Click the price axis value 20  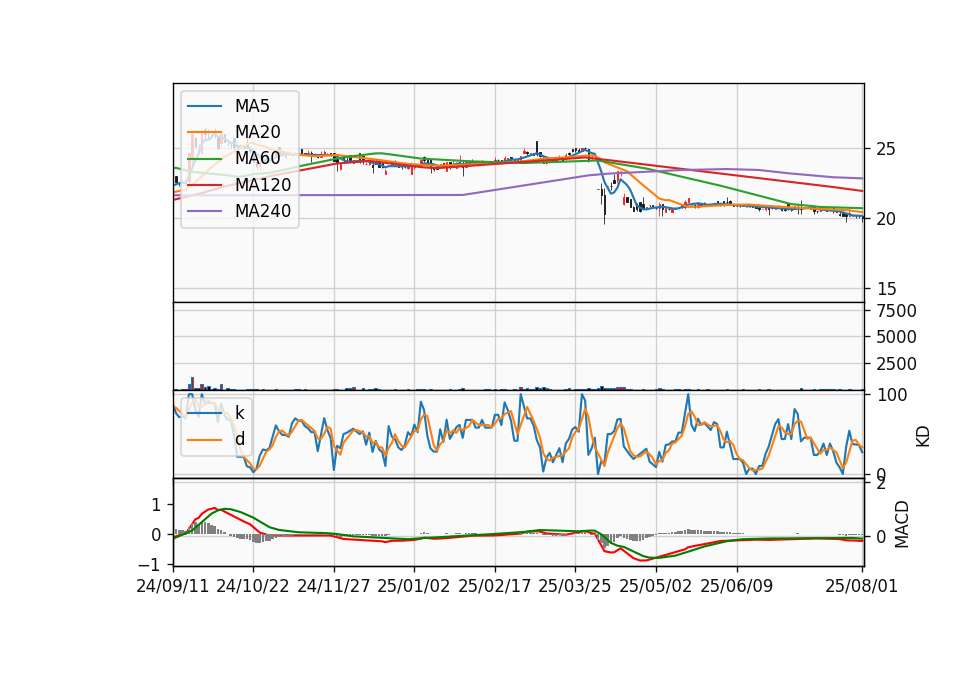tap(886, 219)
